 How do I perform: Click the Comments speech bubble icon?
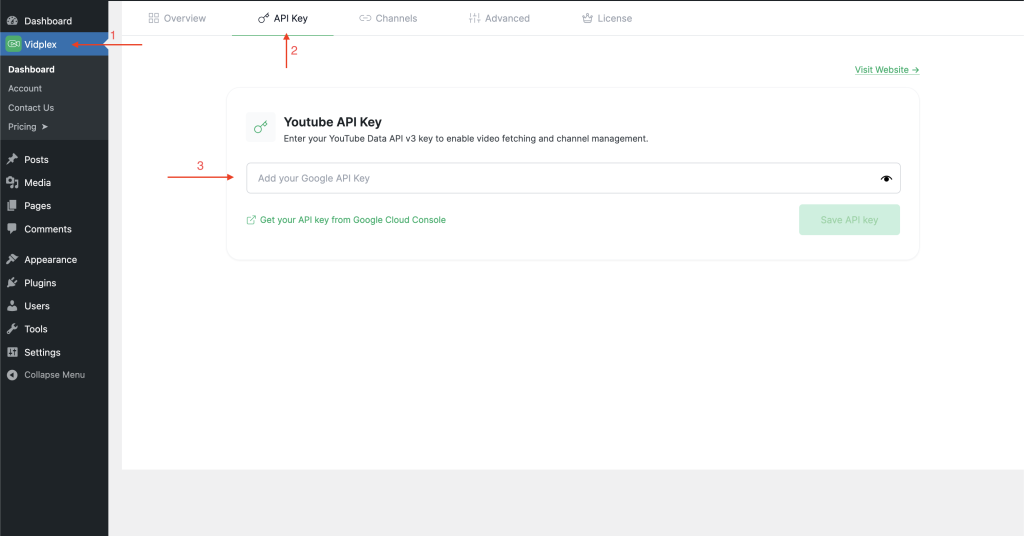tap(12, 229)
